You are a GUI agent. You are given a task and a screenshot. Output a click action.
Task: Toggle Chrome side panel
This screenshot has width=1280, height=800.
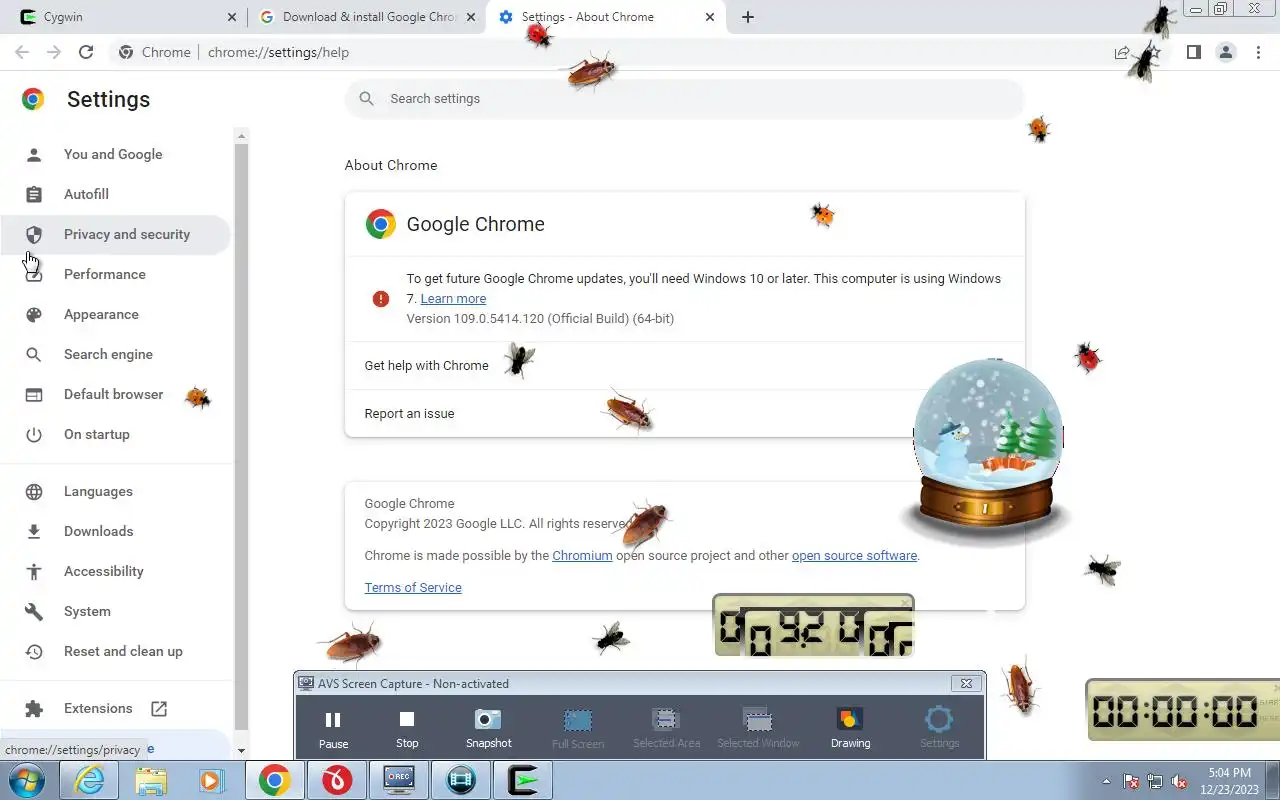[x=1193, y=52]
